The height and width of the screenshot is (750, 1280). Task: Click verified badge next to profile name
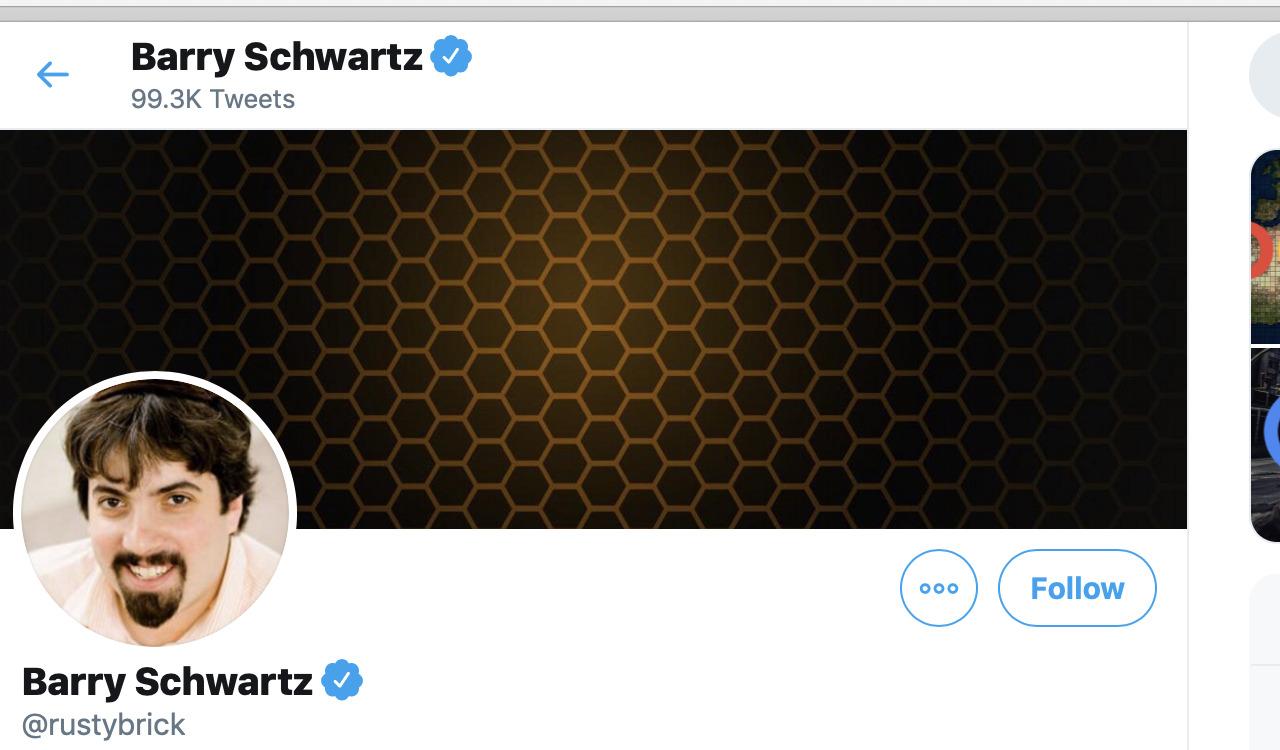(342, 681)
